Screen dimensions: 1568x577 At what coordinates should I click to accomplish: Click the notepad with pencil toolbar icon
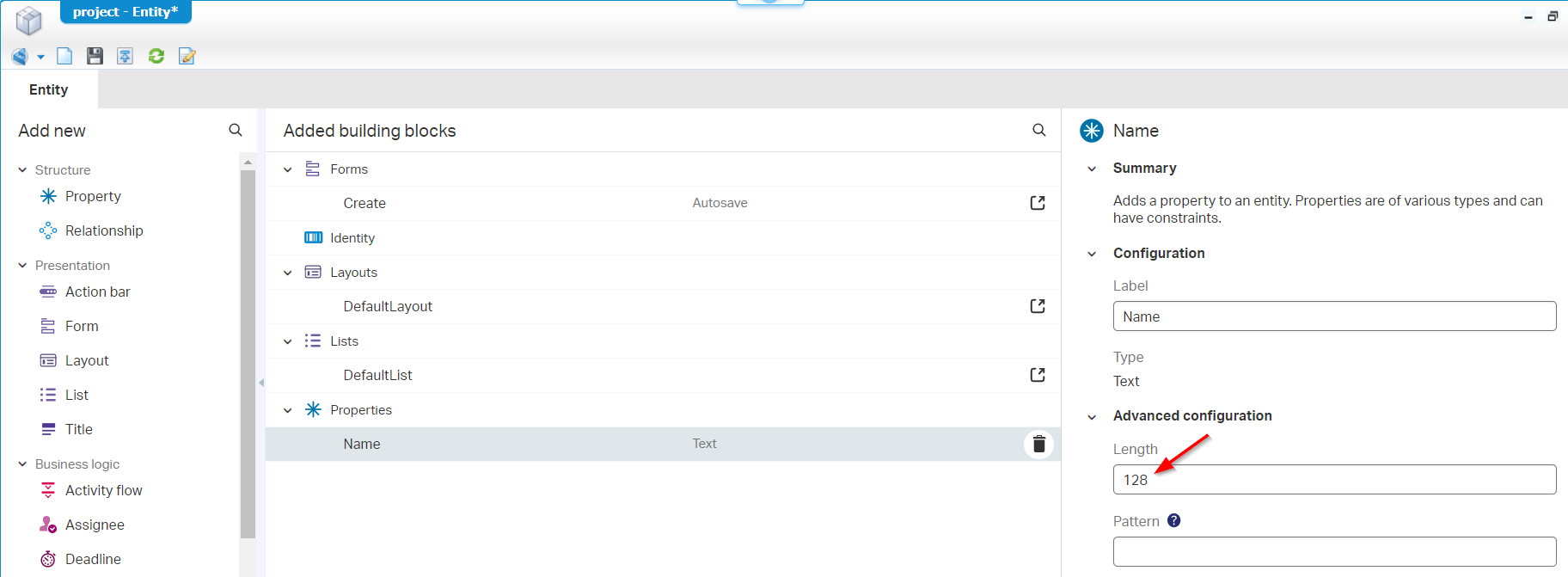coord(187,56)
